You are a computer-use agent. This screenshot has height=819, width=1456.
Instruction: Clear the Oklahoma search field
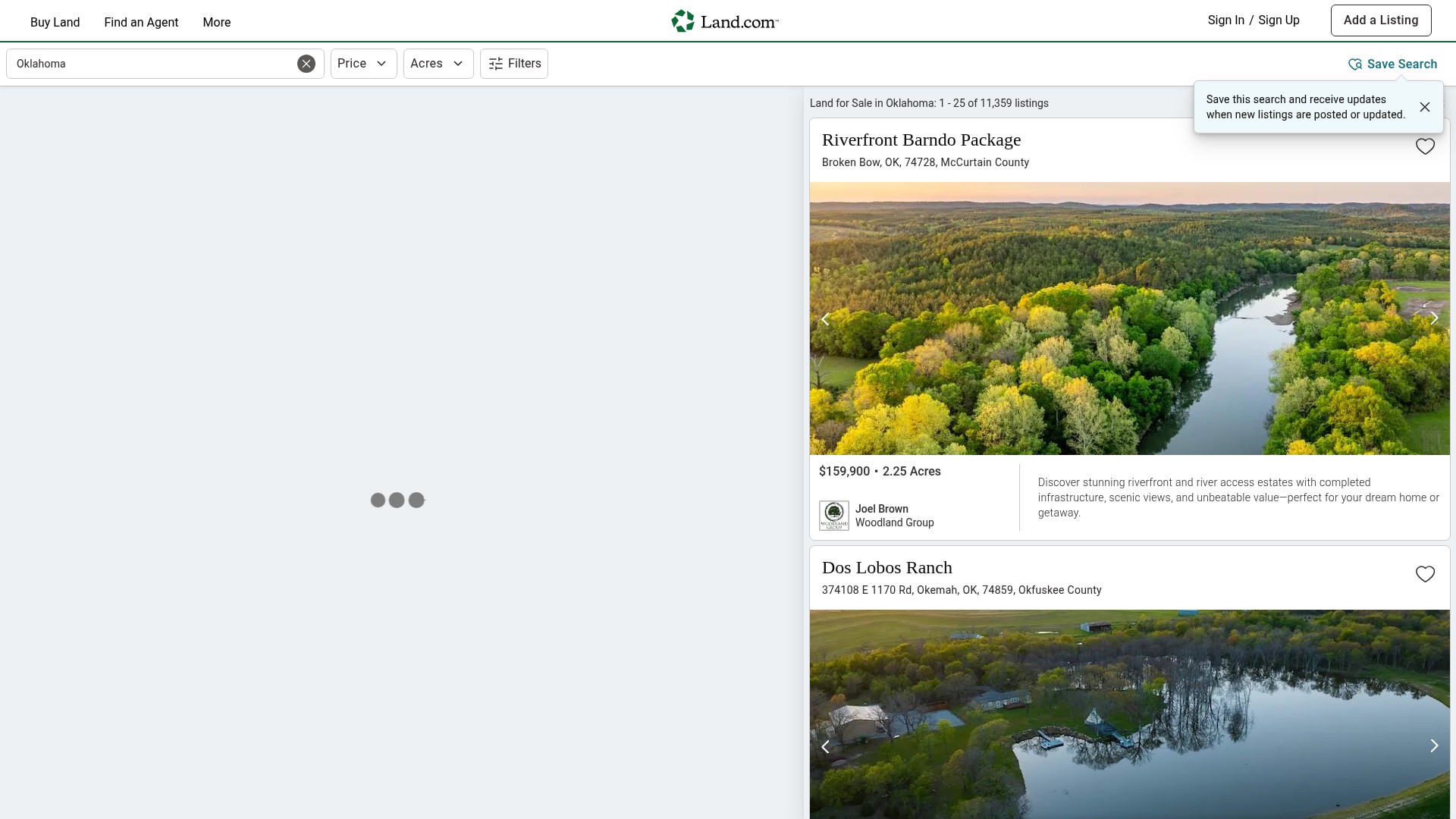click(306, 64)
